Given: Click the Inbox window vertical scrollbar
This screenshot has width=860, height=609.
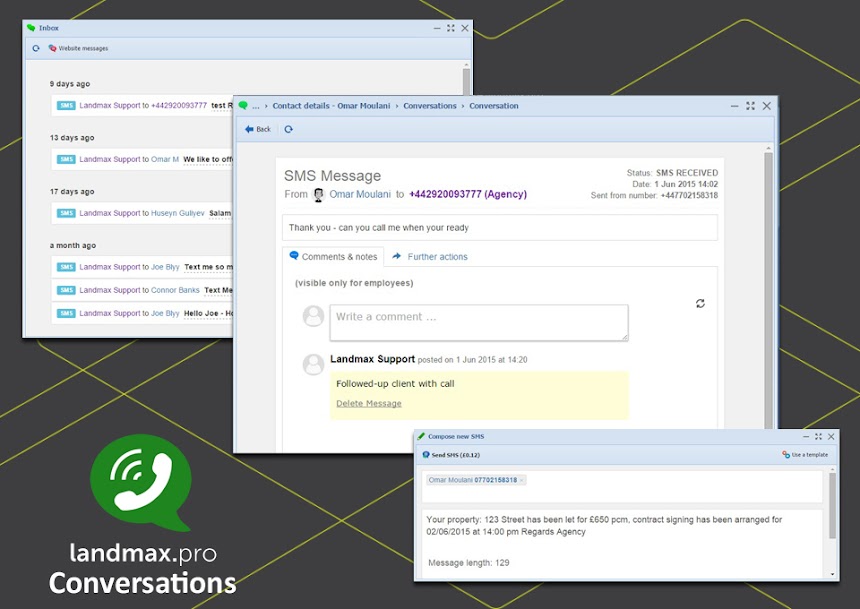Looking at the screenshot, I should click(x=466, y=80).
